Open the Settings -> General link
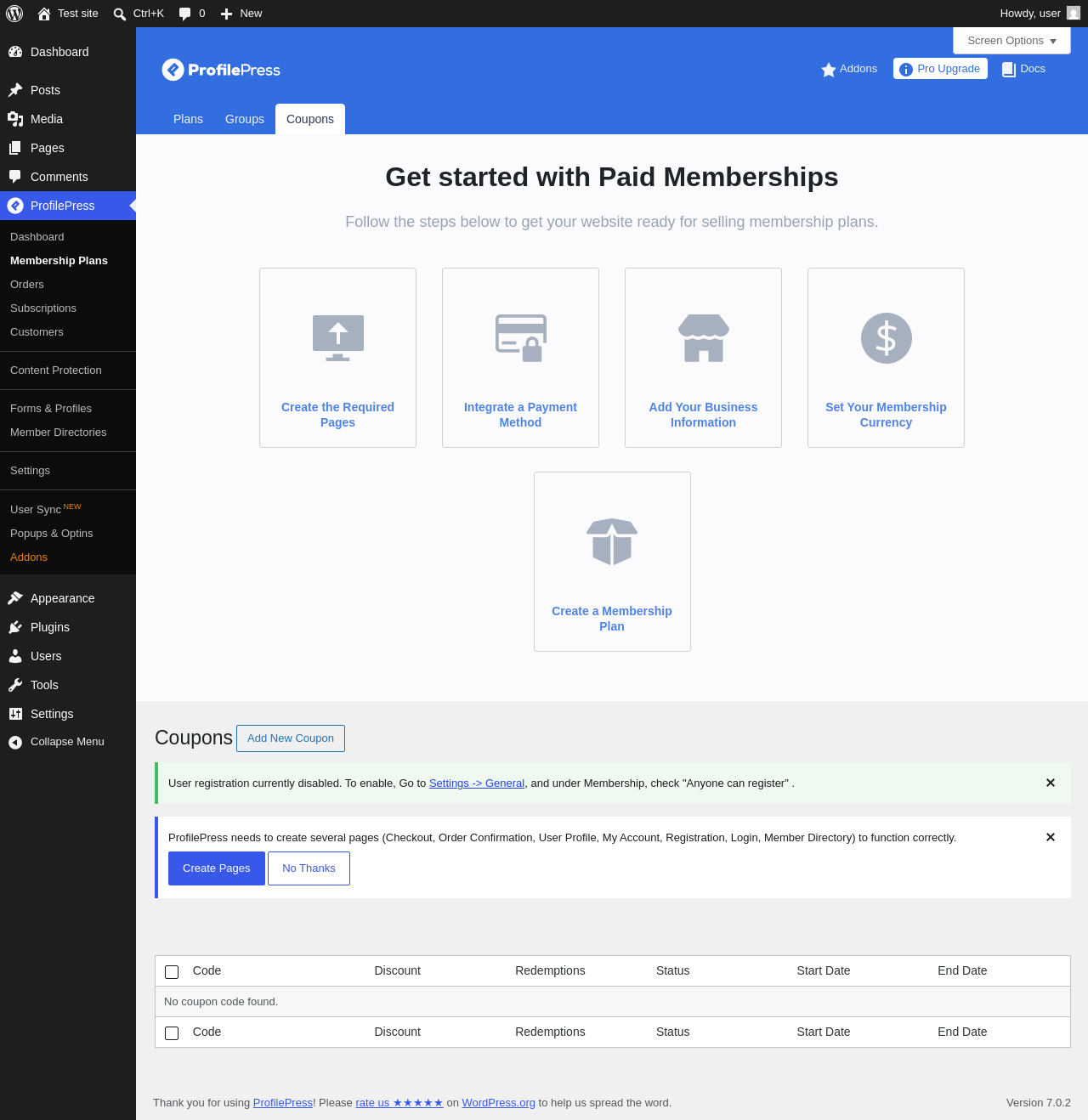This screenshot has height=1120, width=1088. coord(477,783)
